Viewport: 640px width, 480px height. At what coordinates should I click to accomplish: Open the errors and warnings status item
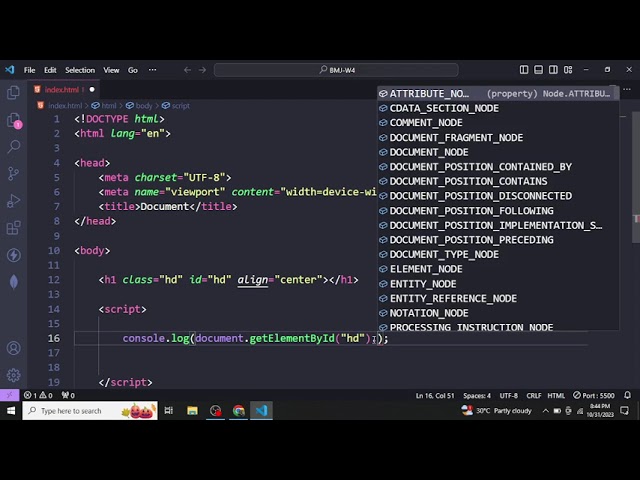(38, 395)
